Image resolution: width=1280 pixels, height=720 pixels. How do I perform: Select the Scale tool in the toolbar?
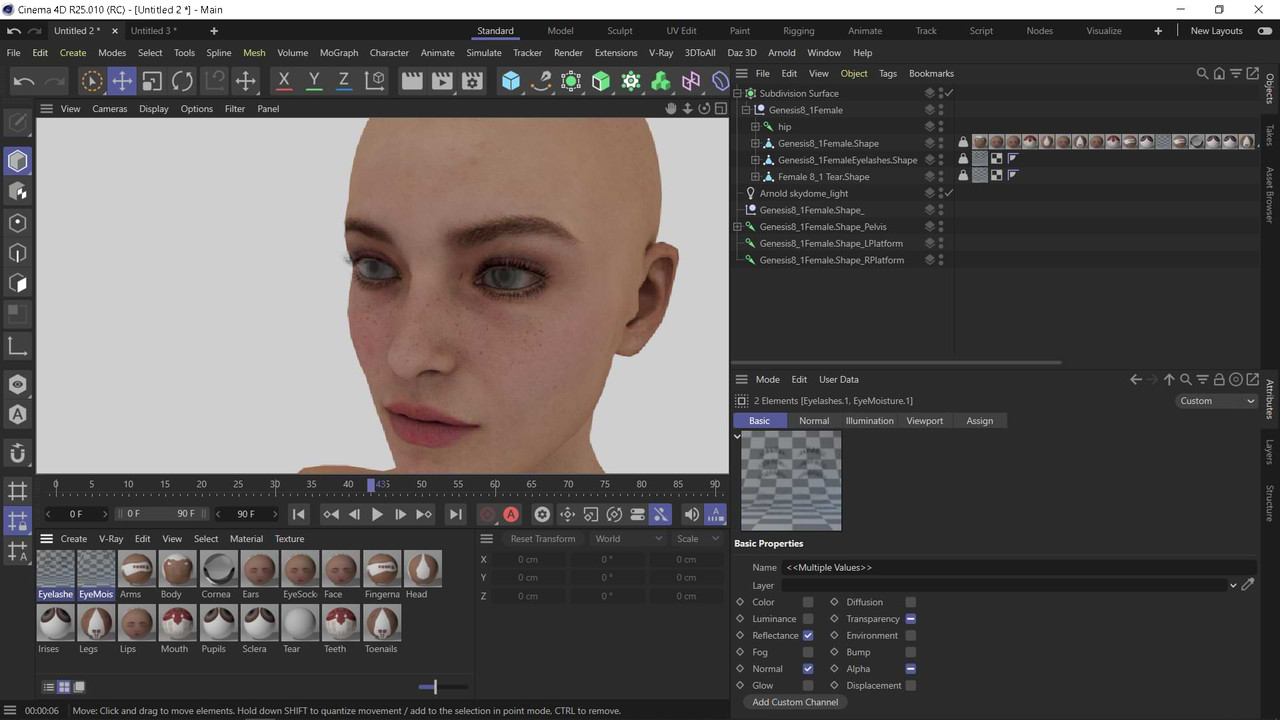click(x=152, y=81)
